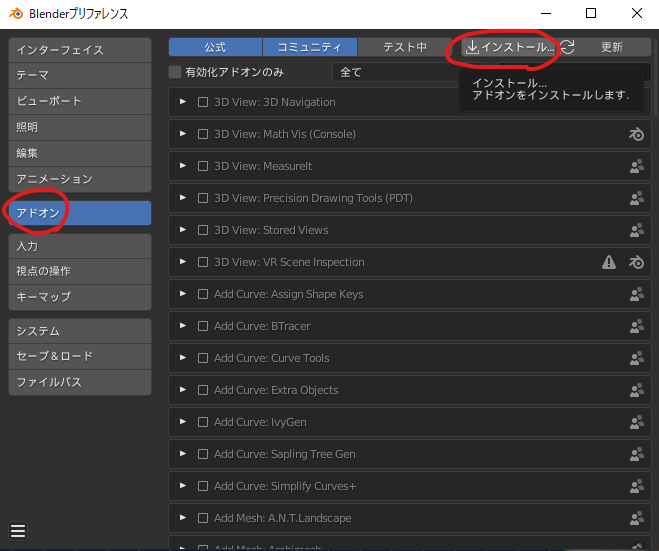Tick VR Scene Inspection checkbox
This screenshot has width=659, height=551.
203,262
